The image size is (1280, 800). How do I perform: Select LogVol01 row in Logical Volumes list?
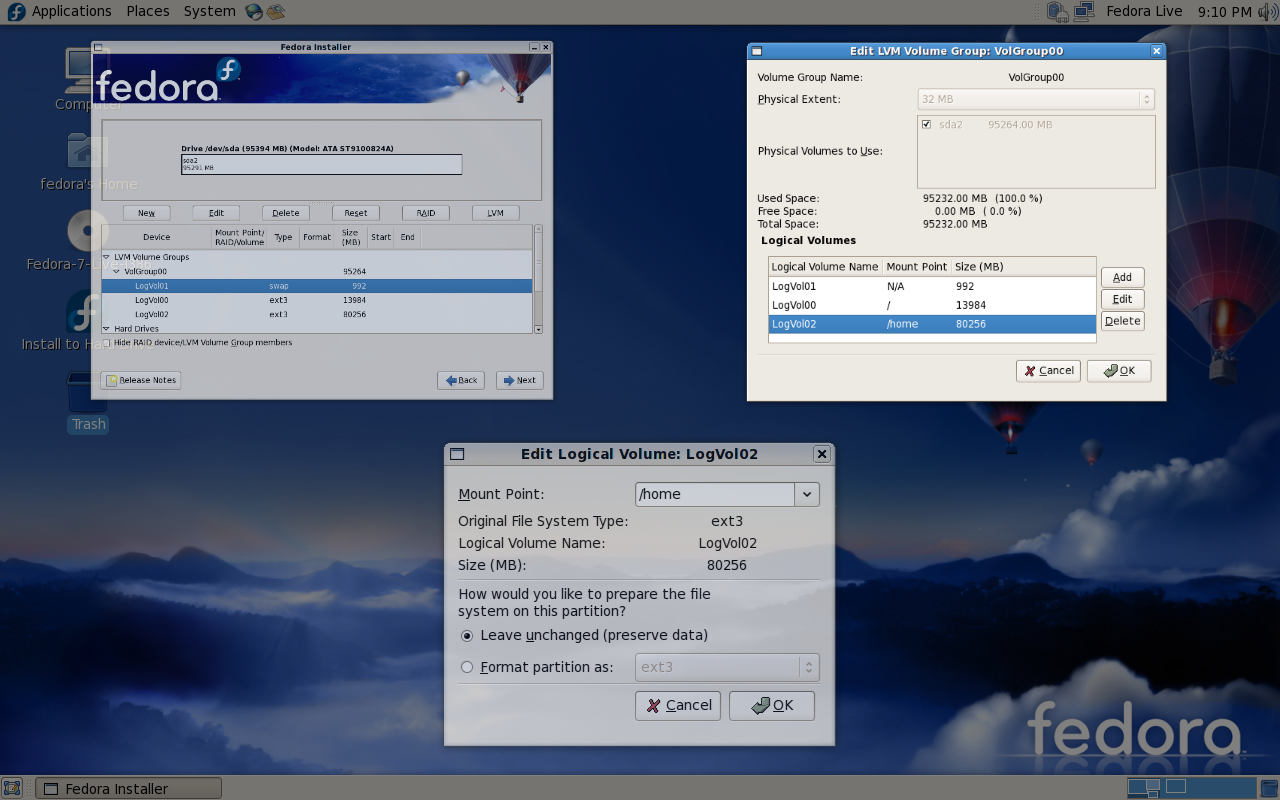click(x=932, y=286)
